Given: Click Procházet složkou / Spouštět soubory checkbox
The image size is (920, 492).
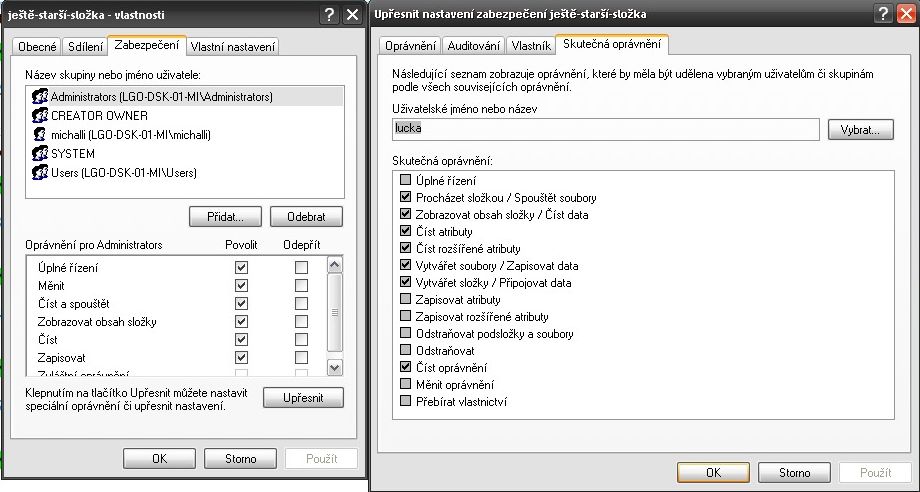Looking at the screenshot, I should [405, 197].
